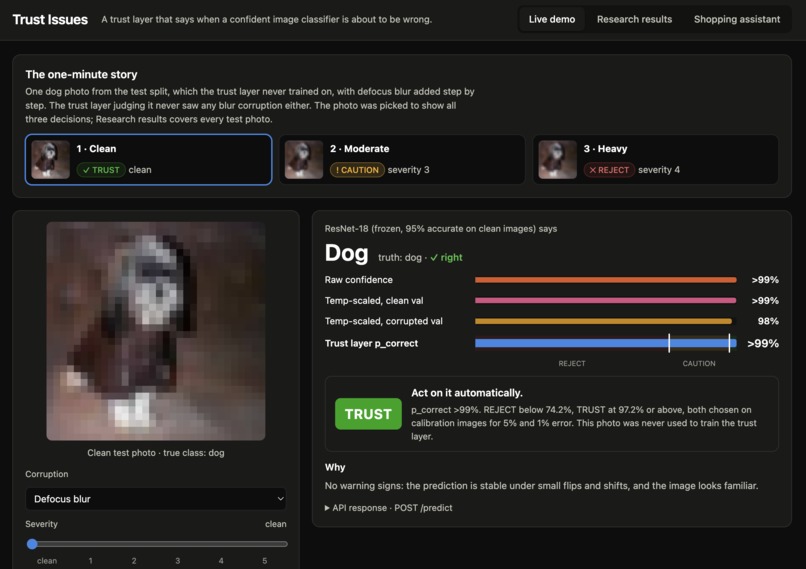Image resolution: width=806 pixels, height=569 pixels.
Task: Click 'Clean test photo · true class: dog' caption
Action: tap(156, 453)
